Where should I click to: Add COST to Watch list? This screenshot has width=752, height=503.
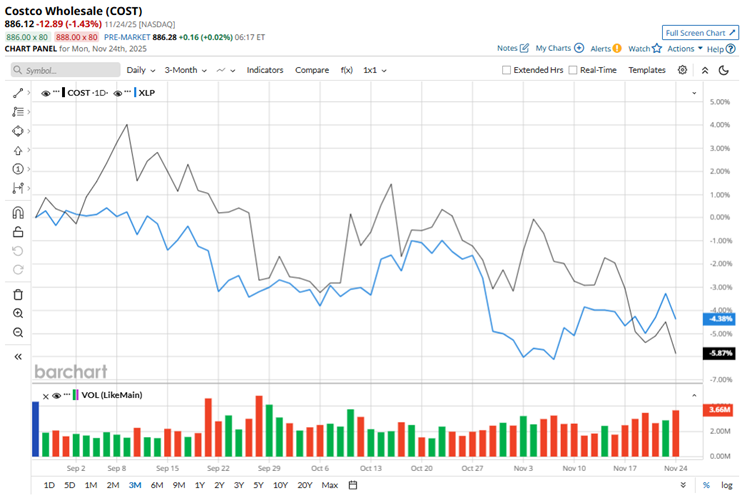click(645, 48)
